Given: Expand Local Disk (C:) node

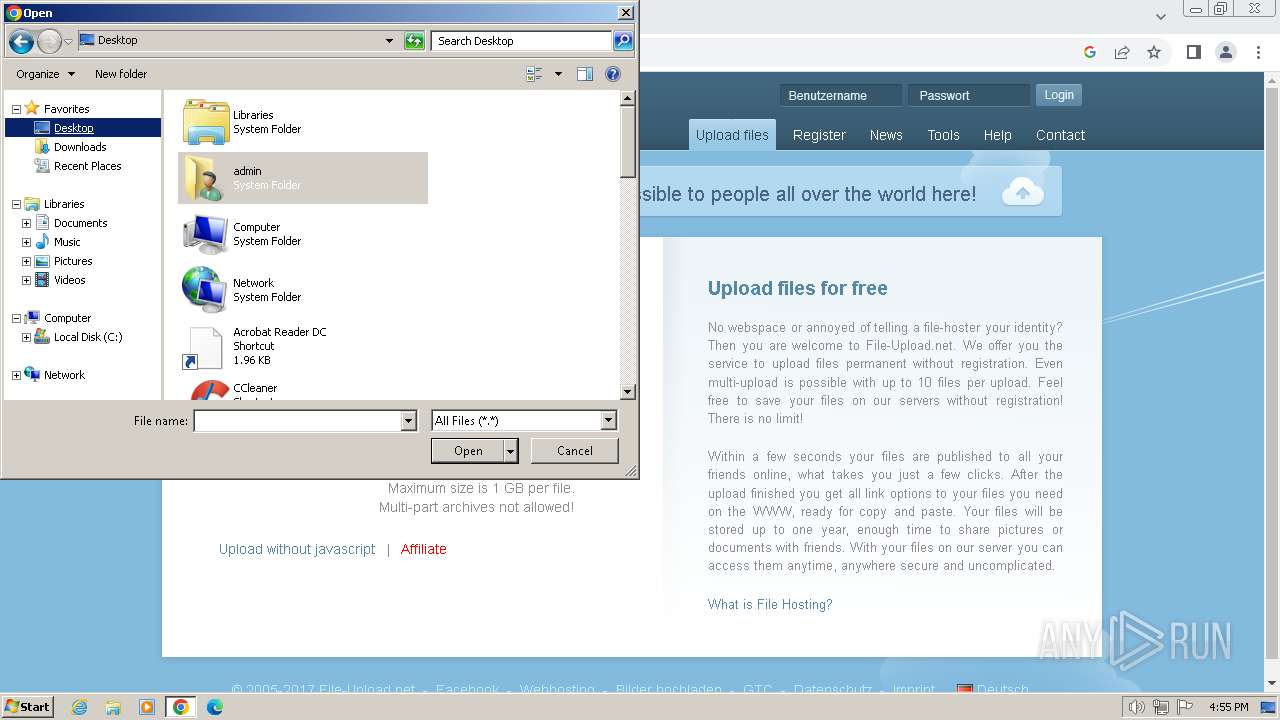Looking at the screenshot, I should [x=26, y=337].
